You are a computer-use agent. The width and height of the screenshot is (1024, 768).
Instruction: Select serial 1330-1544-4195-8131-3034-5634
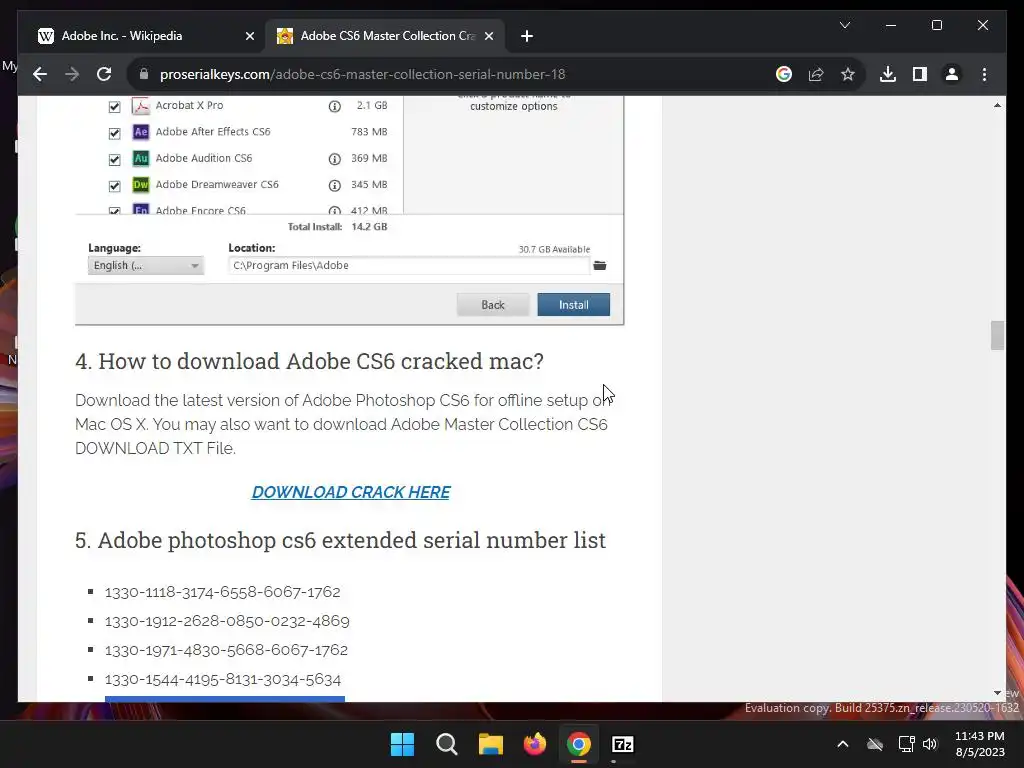coord(223,680)
